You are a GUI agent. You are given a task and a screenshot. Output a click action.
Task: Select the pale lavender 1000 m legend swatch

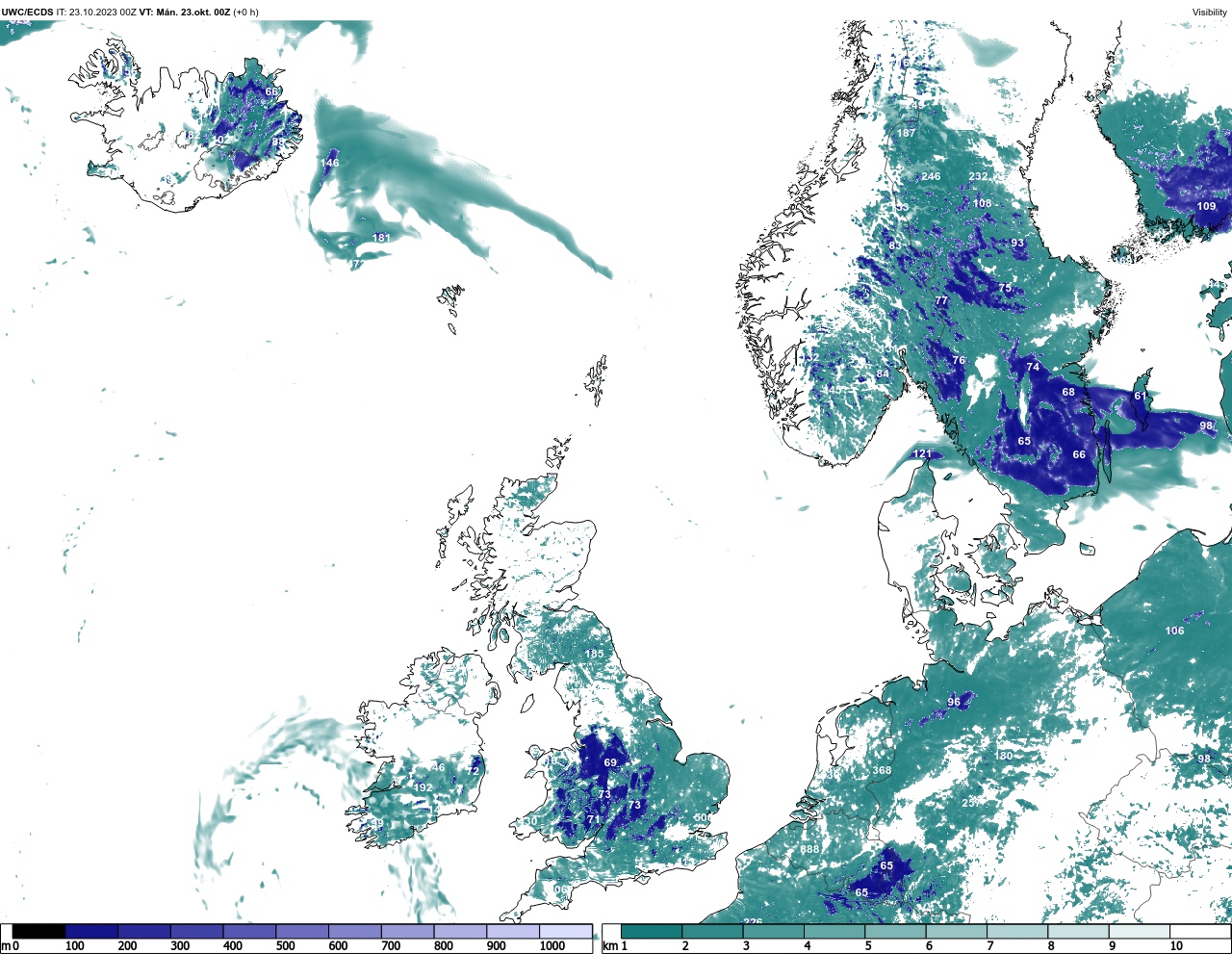pos(565,932)
